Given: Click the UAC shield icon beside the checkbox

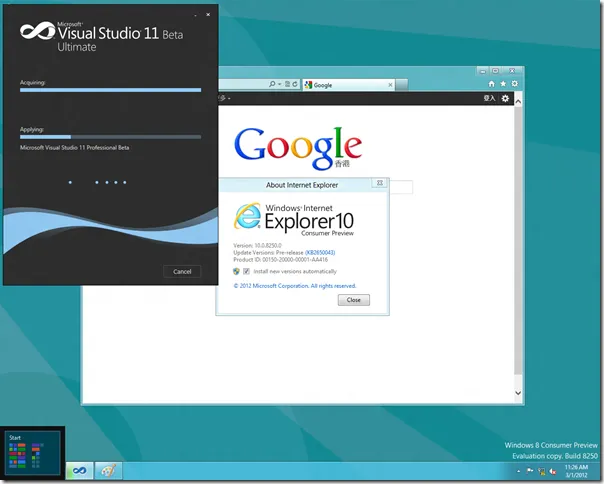Looking at the screenshot, I should click(236, 271).
